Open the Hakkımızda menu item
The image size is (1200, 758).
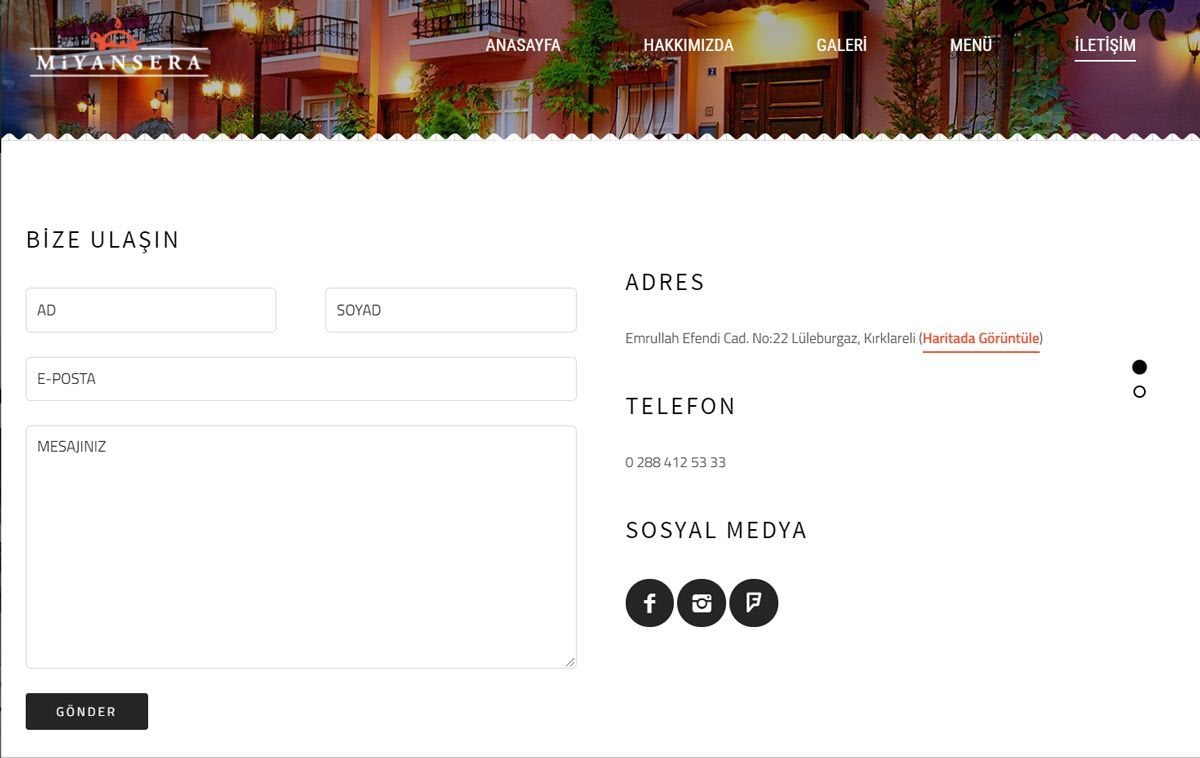688,45
